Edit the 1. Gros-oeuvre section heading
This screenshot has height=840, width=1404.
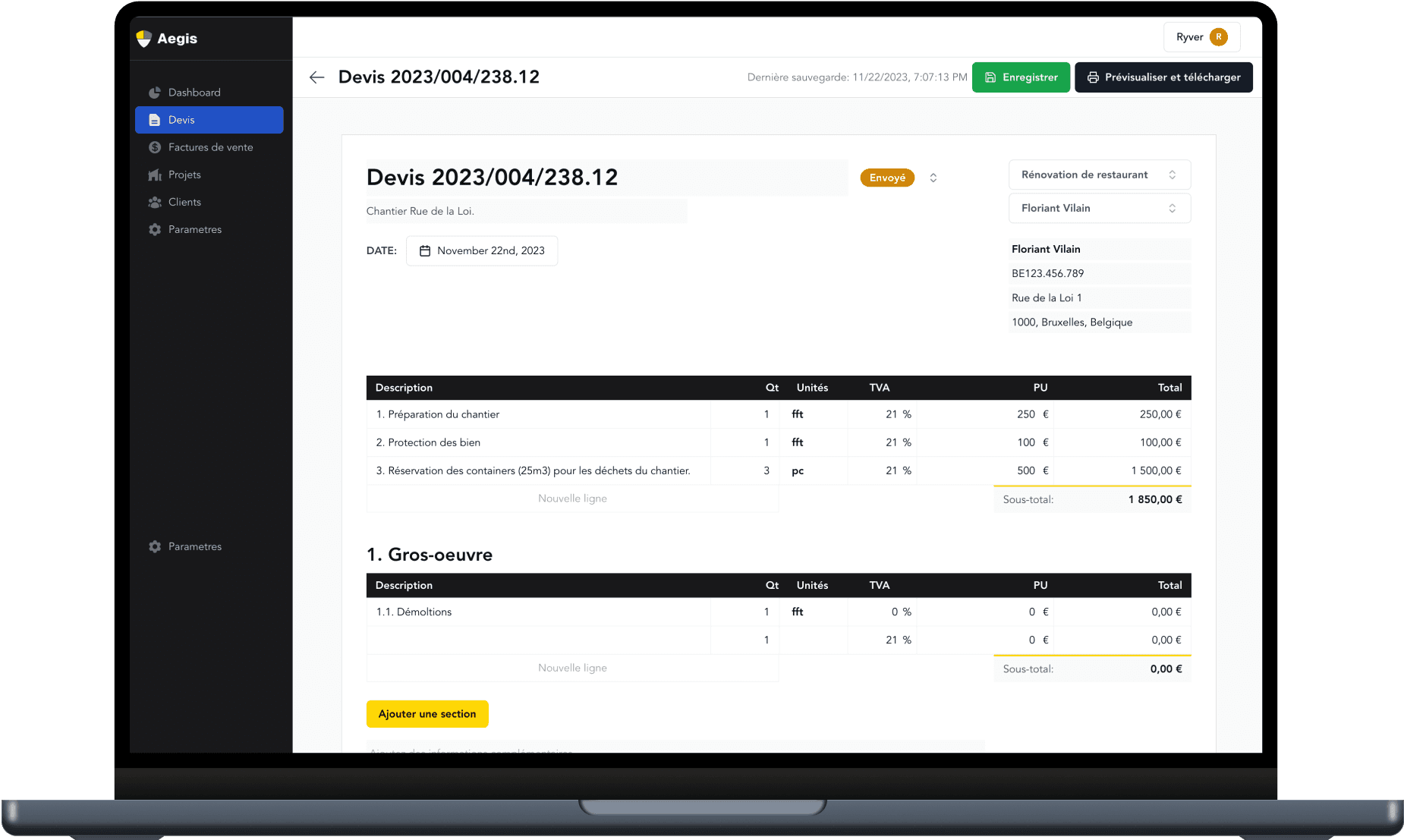click(x=430, y=555)
